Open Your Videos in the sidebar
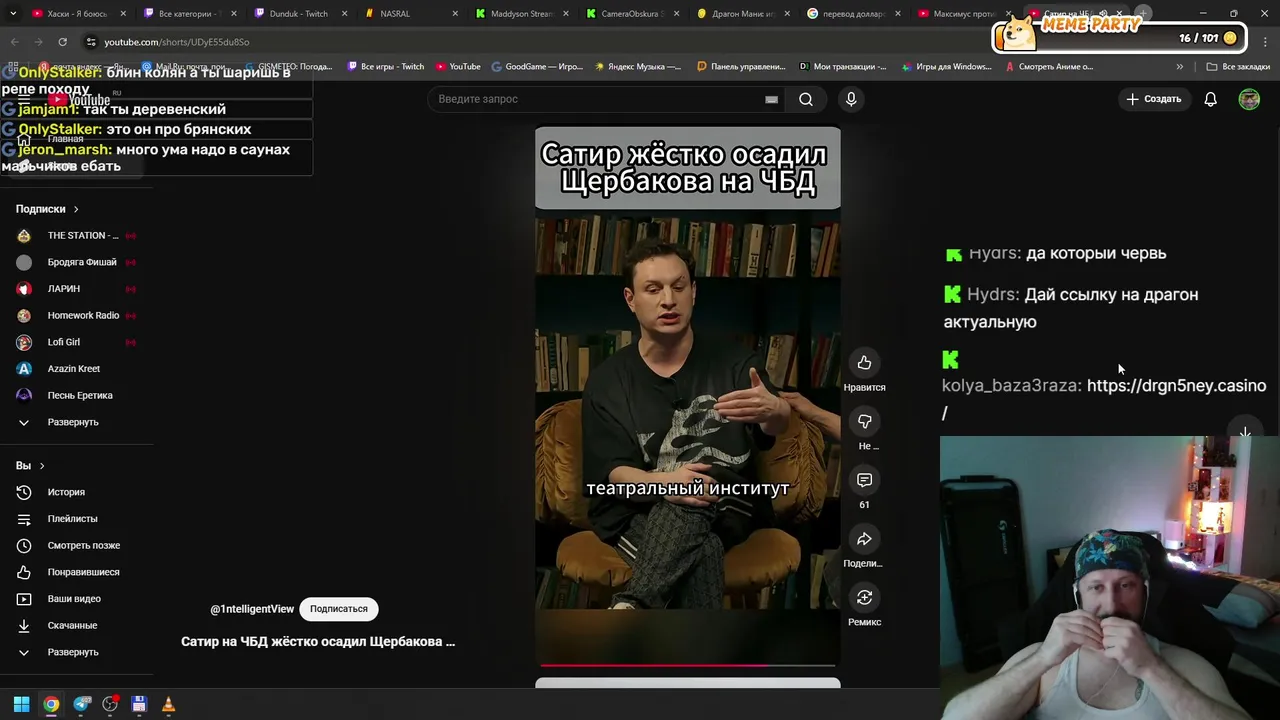The height and width of the screenshot is (720, 1280). coord(76,599)
